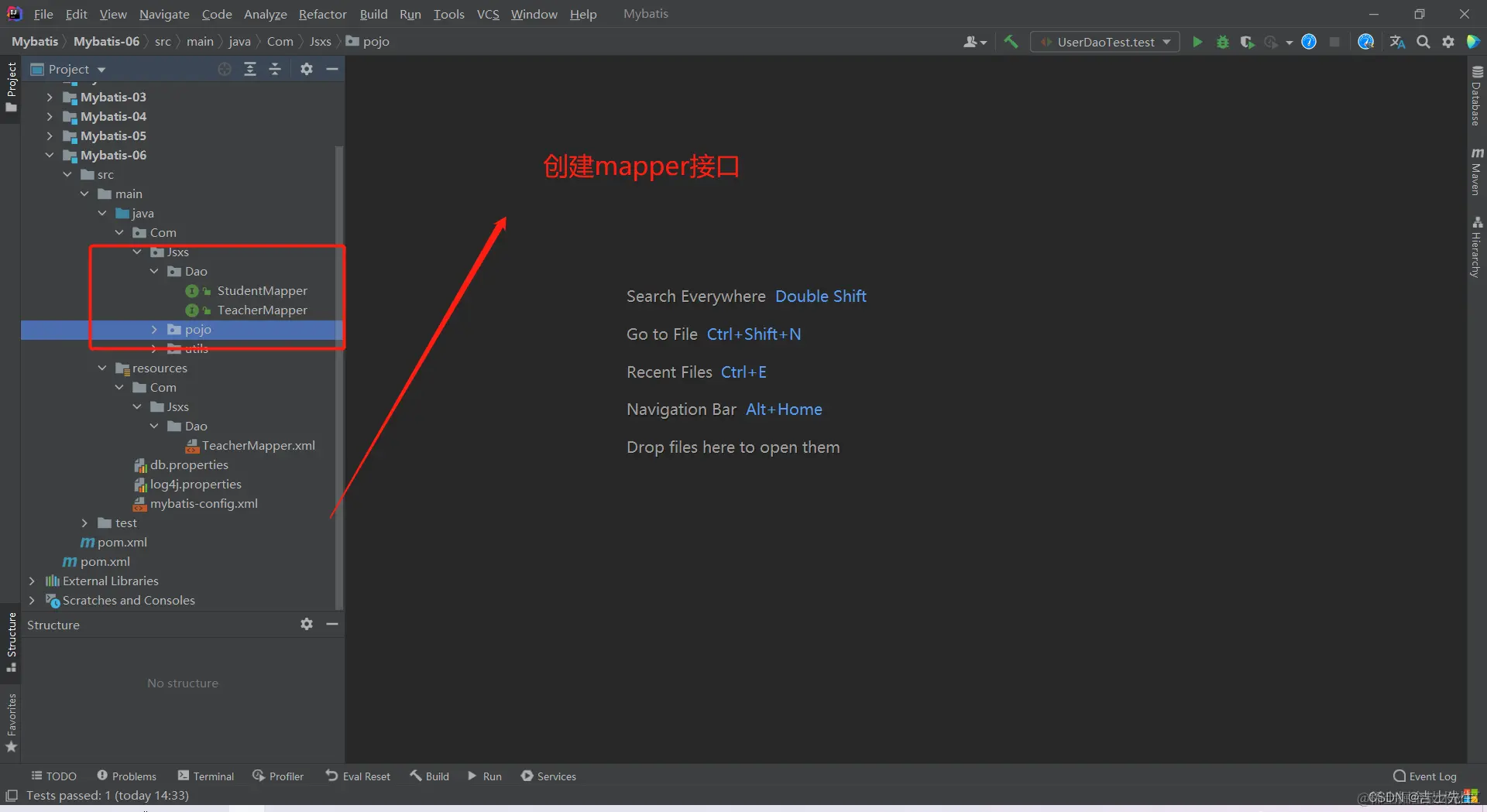The height and width of the screenshot is (812, 1487).
Task: Run with coverage using the shield icon
Action: coord(1246,42)
